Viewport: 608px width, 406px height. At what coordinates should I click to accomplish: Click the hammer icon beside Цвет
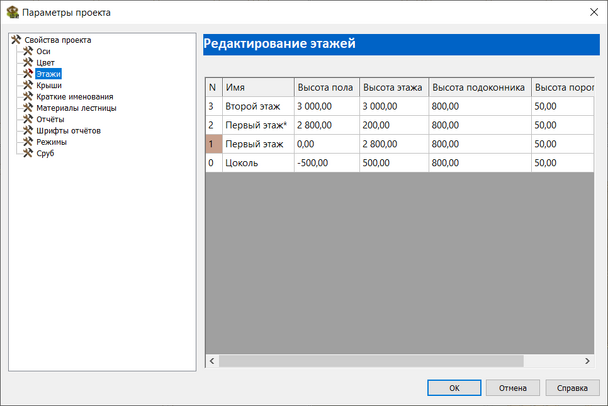pyautogui.click(x=28, y=62)
